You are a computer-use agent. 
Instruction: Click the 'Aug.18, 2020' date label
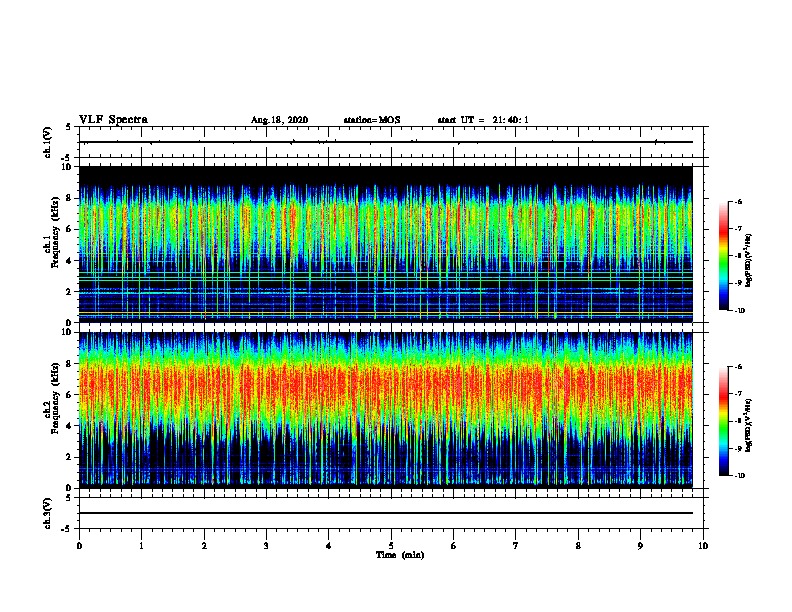pos(279,120)
